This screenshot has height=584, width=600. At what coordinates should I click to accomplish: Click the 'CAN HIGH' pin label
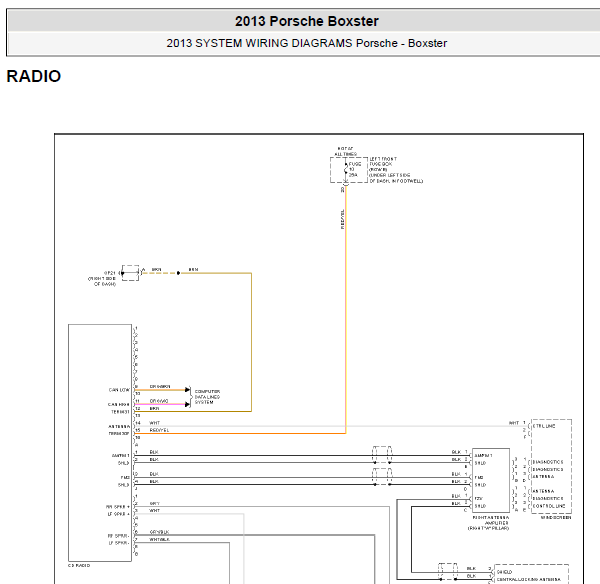click(x=119, y=405)
